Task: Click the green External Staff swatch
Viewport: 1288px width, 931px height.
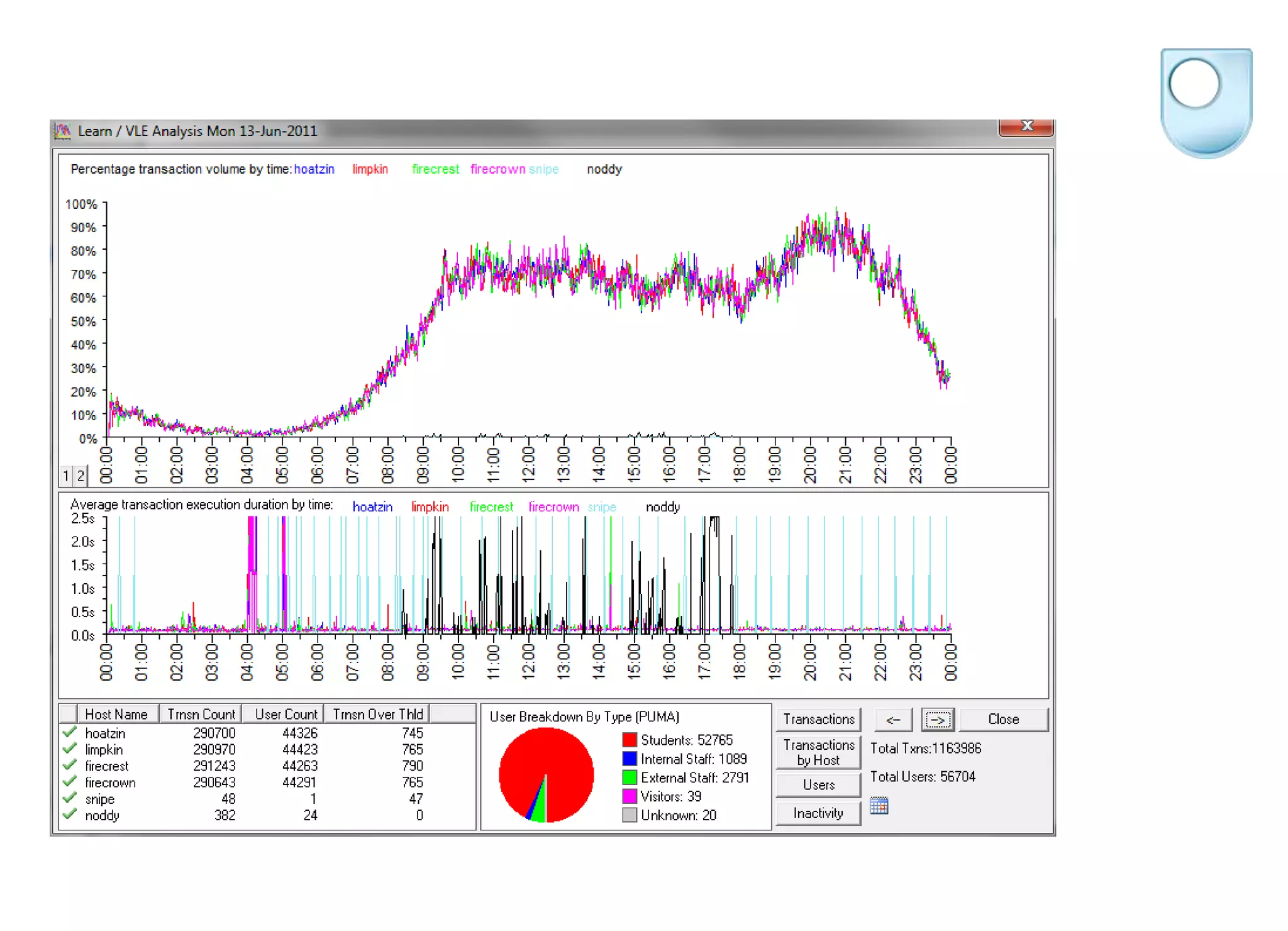Action: click(630, 778)
